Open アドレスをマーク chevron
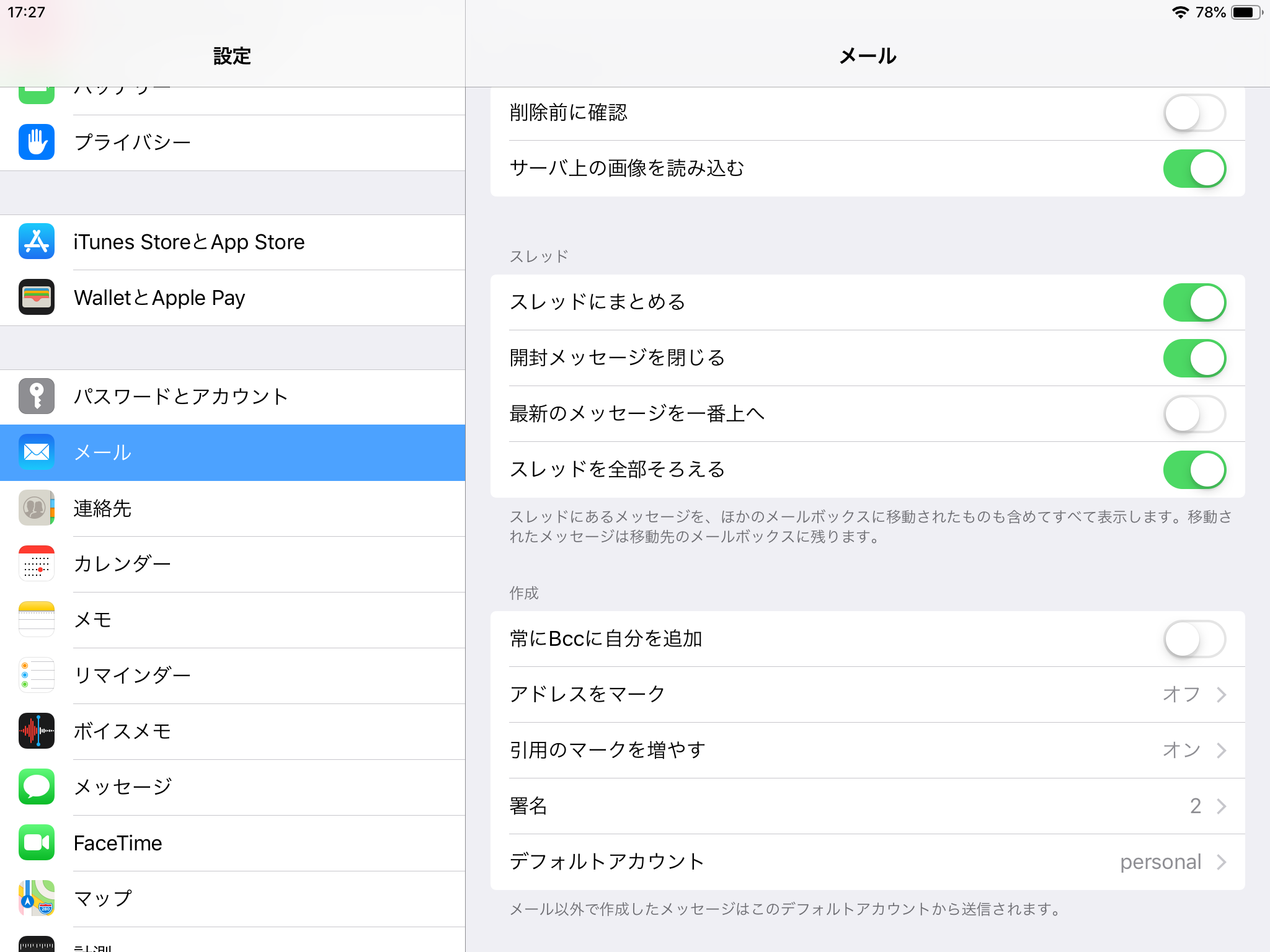1270x952 pixels. [1222, 695]
